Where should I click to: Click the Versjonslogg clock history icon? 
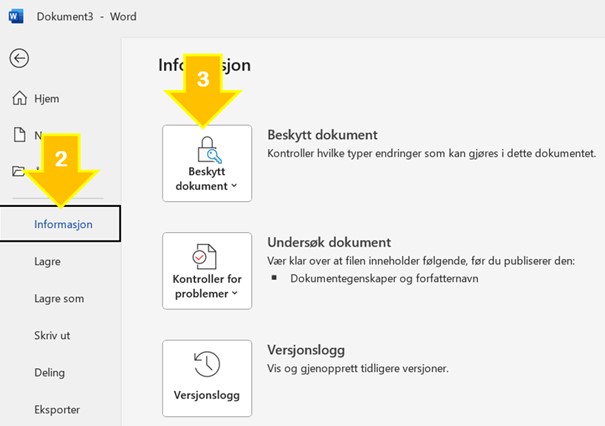click(207, 364)
